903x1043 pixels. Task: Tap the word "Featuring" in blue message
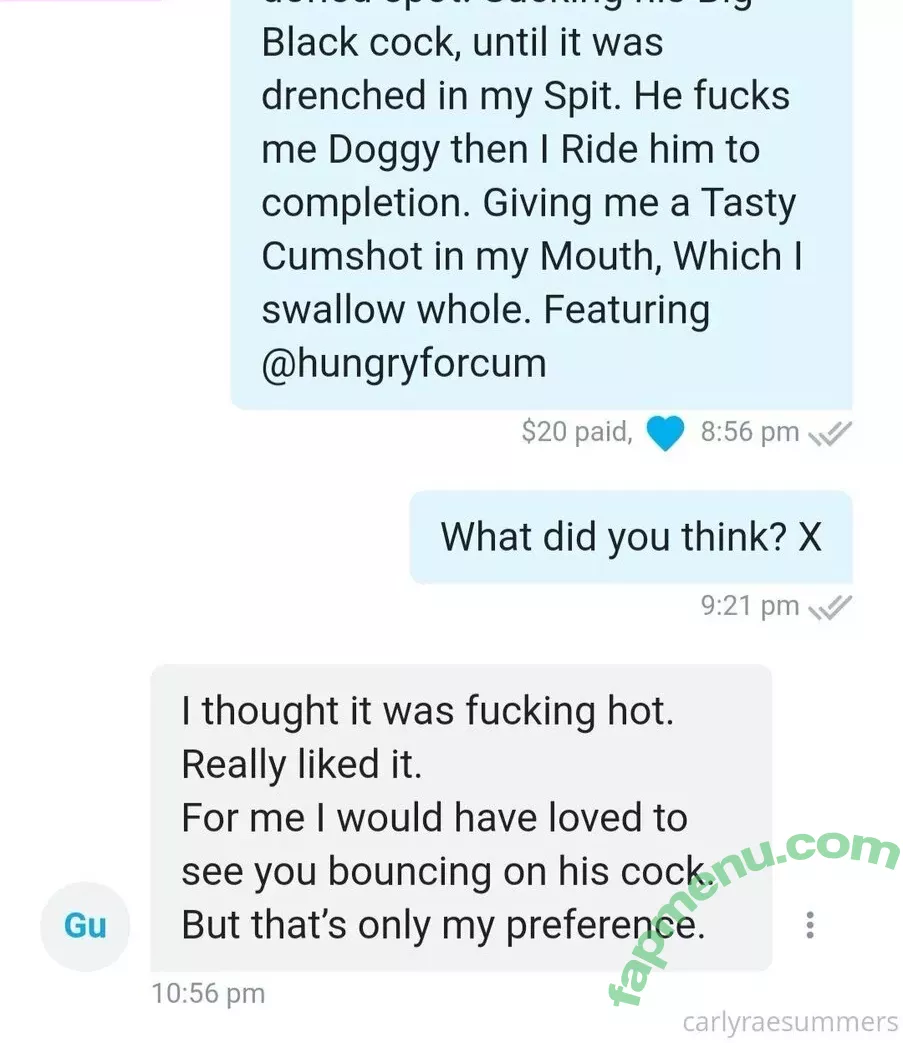(626, 311)
